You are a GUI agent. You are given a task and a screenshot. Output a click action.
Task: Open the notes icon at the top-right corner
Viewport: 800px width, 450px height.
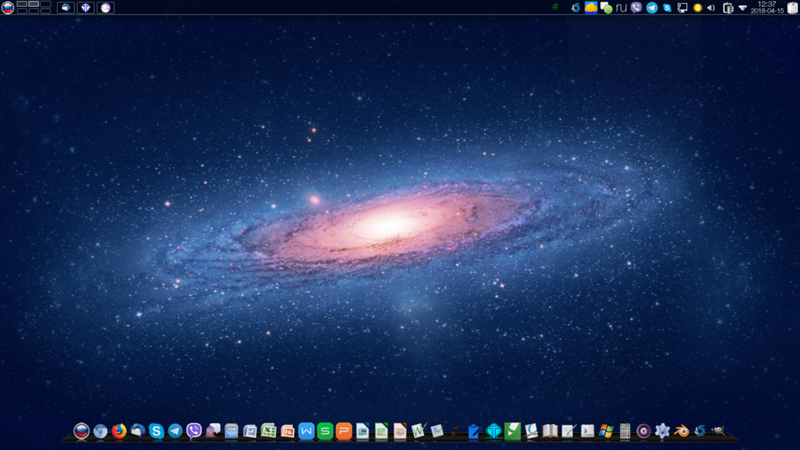(x=793, y=7)
